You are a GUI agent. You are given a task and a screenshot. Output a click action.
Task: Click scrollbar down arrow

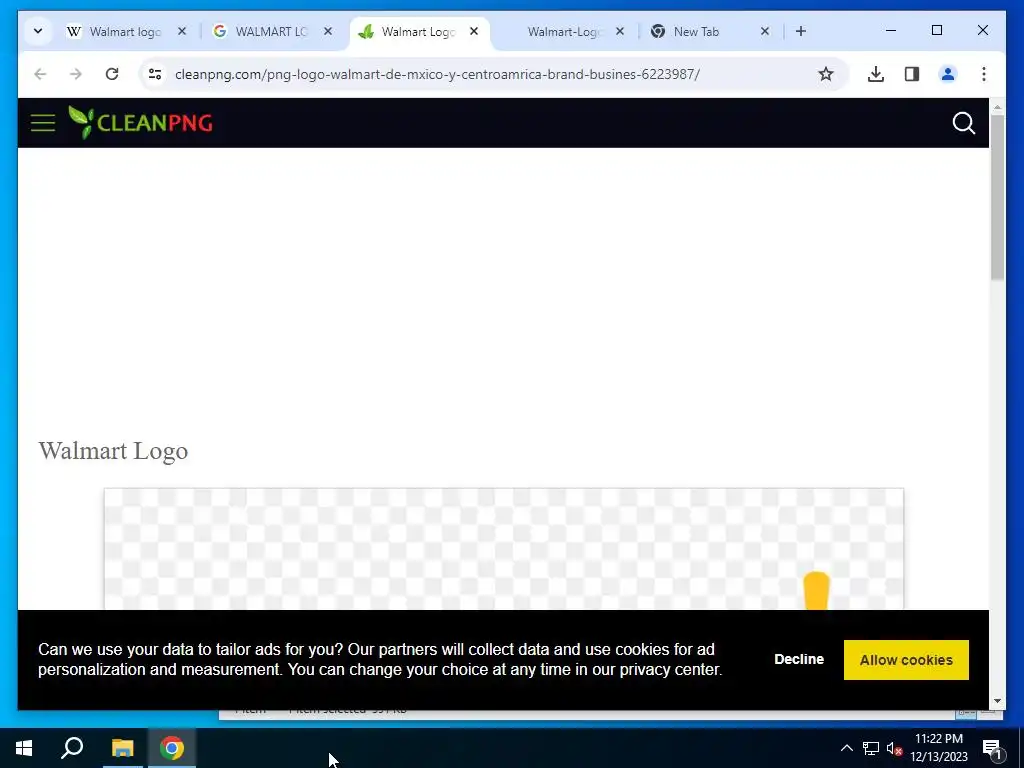tap(997, 701)
